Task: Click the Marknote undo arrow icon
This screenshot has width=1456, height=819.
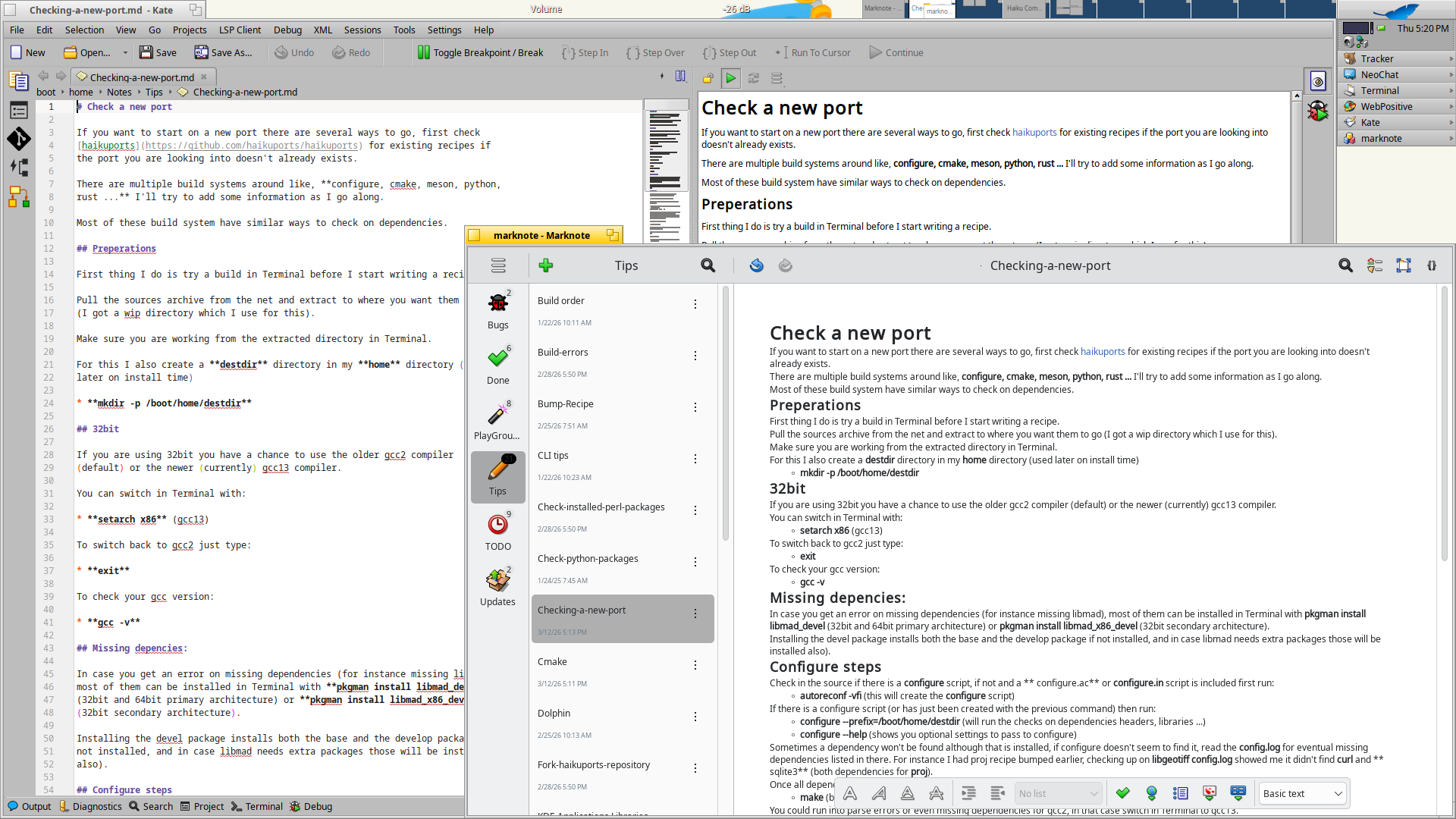Action: pyautogui.click(x=756, y=265)
